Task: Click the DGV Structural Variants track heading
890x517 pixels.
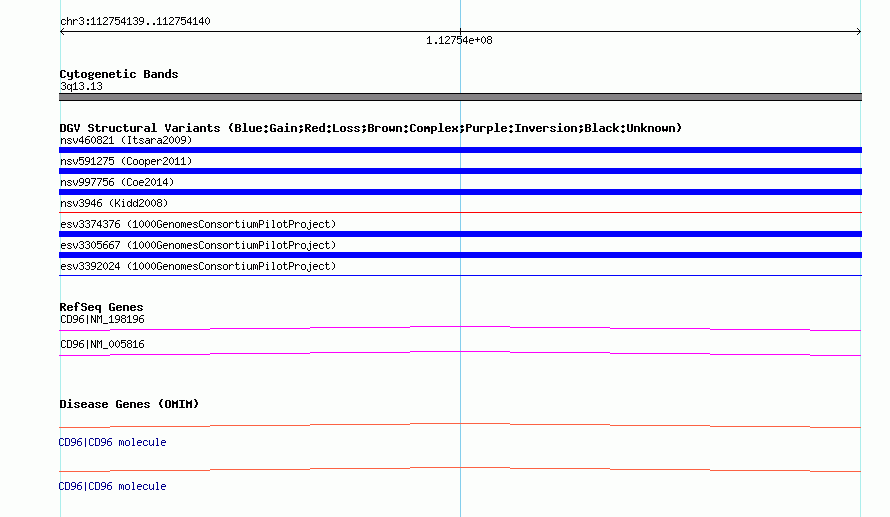Action: [x=371, y=128]
